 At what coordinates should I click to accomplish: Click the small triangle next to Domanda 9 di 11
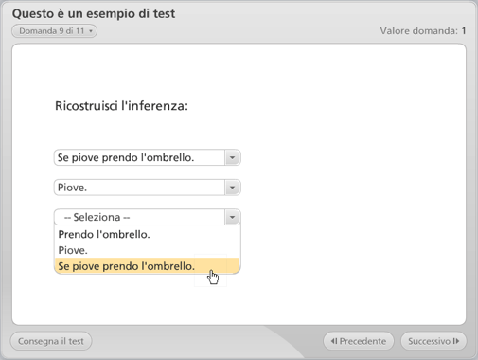(90, 31)
